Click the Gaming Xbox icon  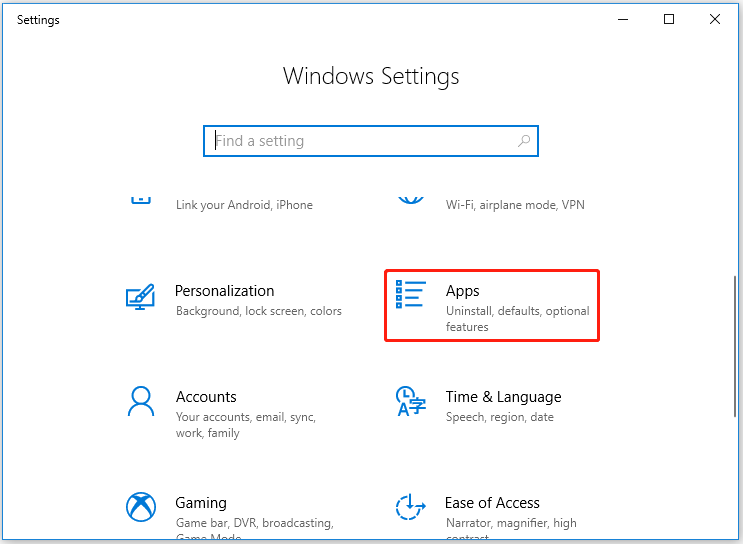141,507
